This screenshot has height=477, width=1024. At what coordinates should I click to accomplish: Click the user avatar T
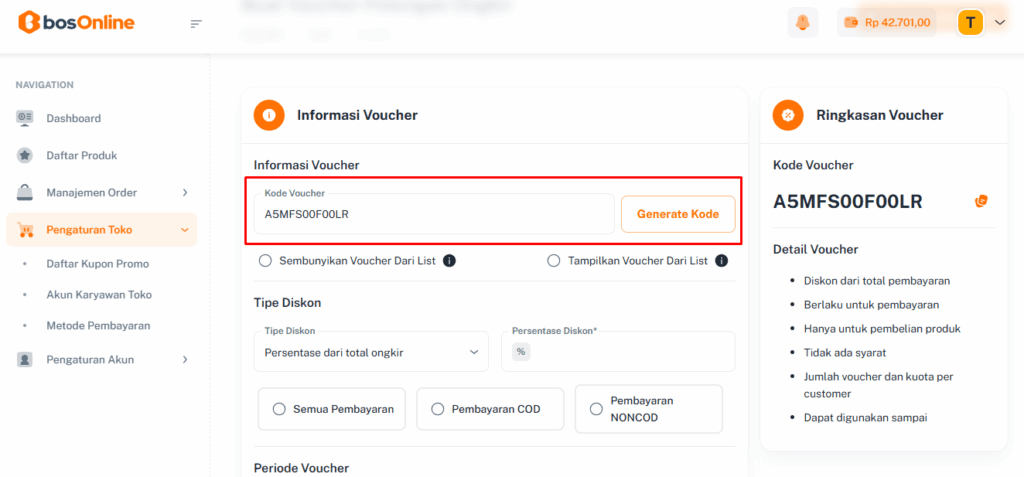[x=970, y=22]
